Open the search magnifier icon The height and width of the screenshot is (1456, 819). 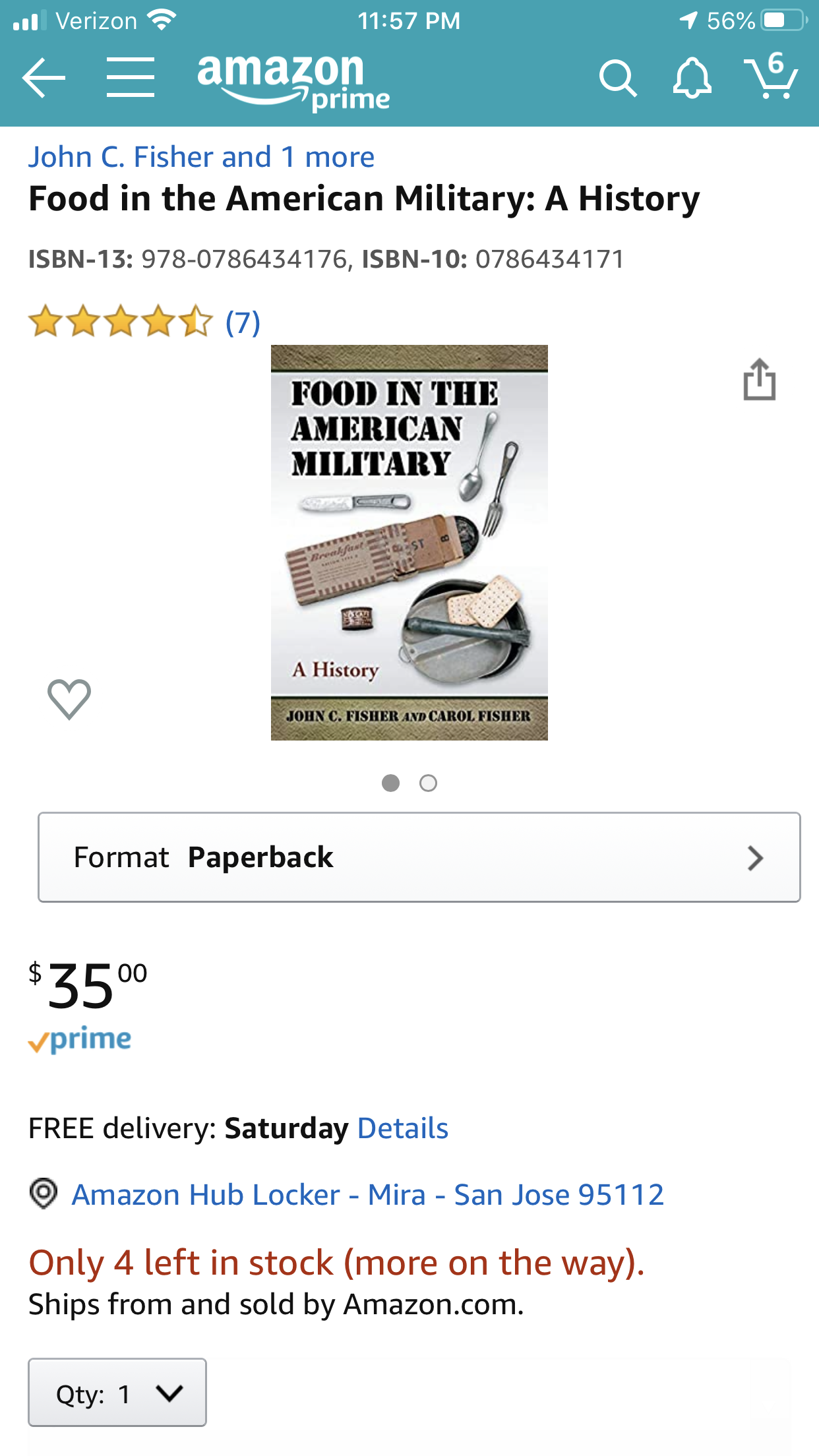(x=618, y=78)
